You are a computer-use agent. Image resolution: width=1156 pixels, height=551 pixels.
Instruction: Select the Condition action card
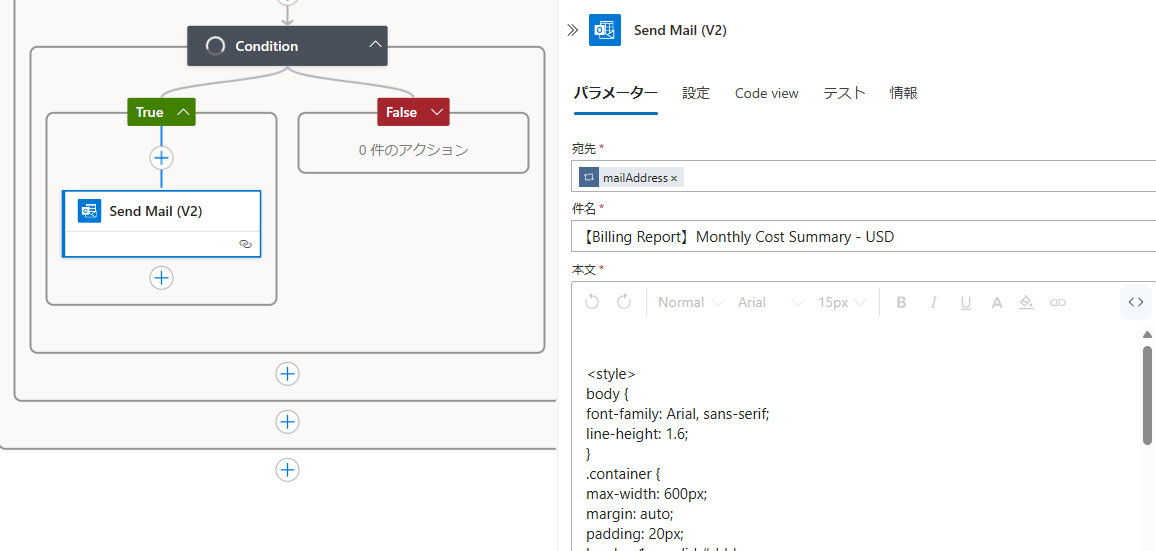pos(288,46)
